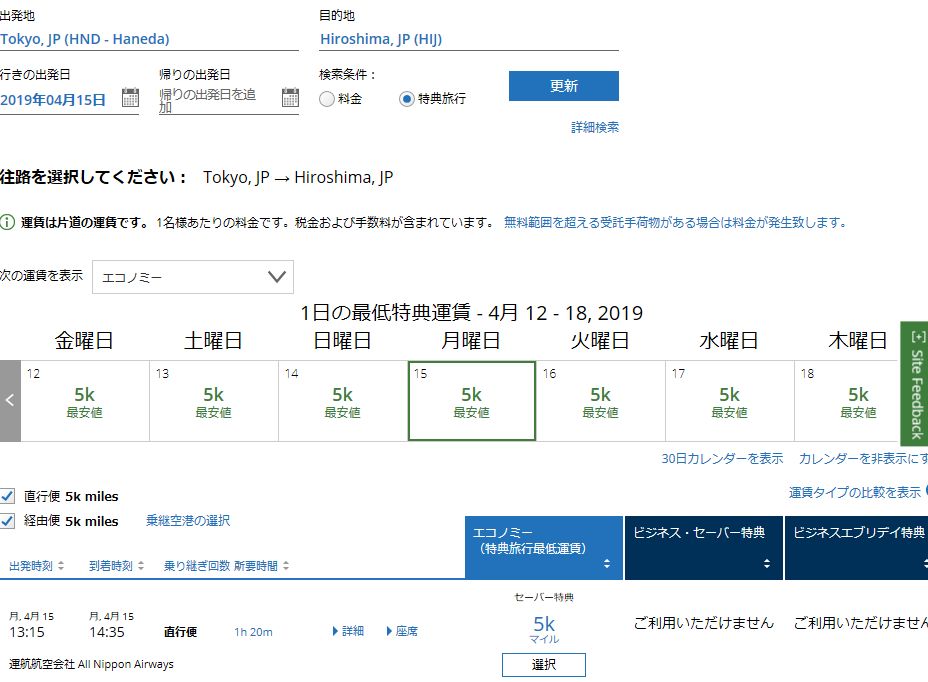The image size is (928, 682).
Task: Open 運賃タイプの比較を表示 link
Action: pyautogui.click(x=855, y=493)
